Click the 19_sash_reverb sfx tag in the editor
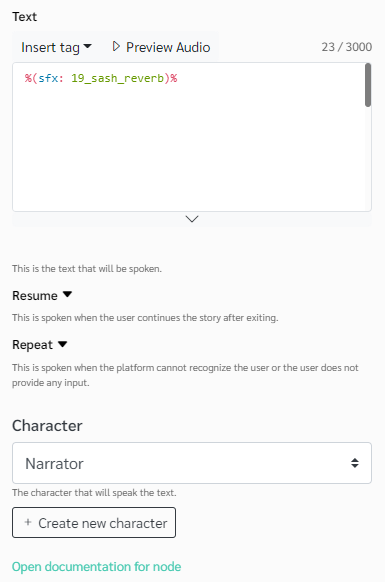Image resolution: width=385 pixels, height=582 pixels. click(101, 78)
